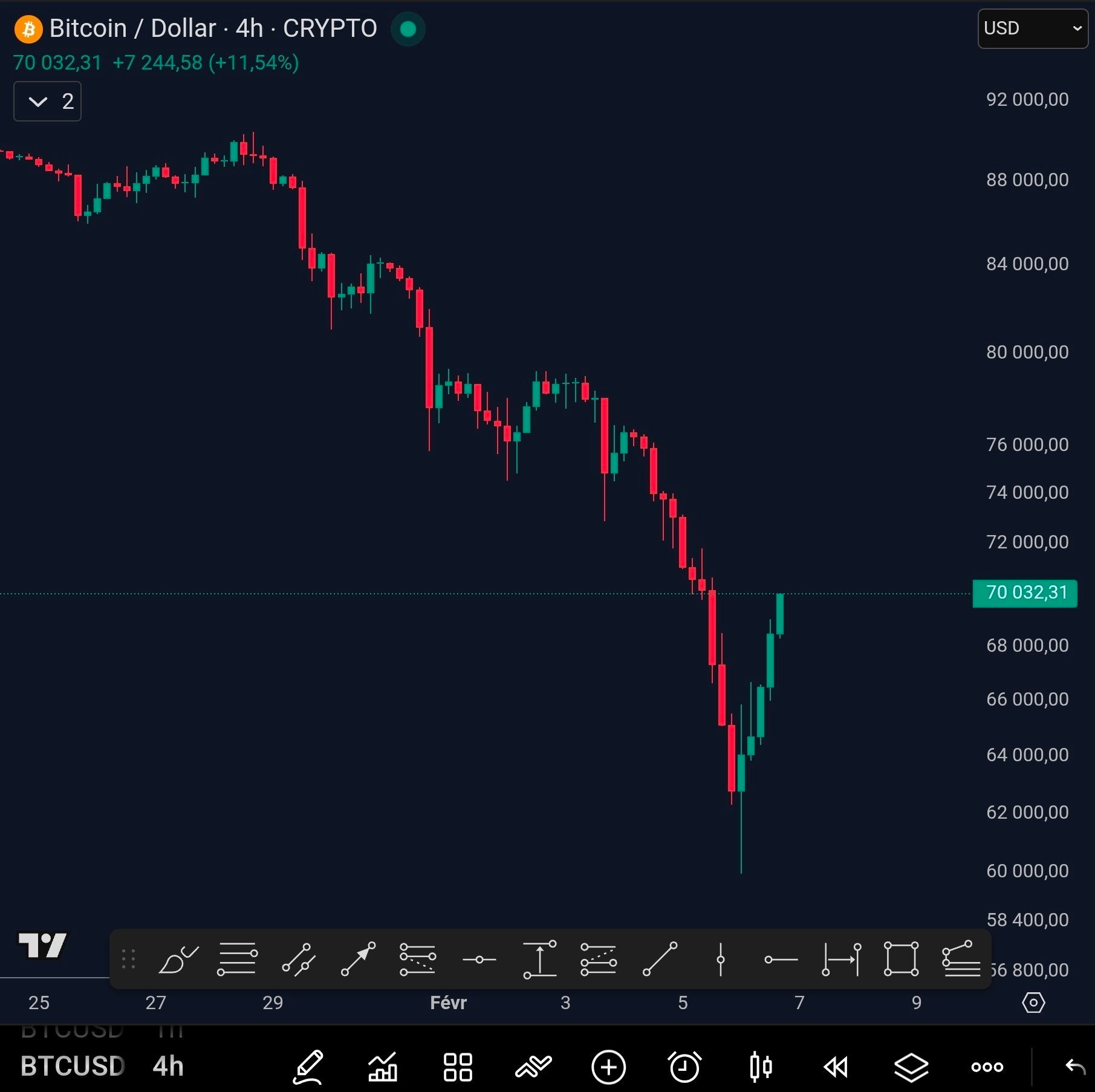Image resolution: width=1095 pixels, height=1092 pixels.
Task: Change the candlestick chart type
Action: [x=761, y=1067]
